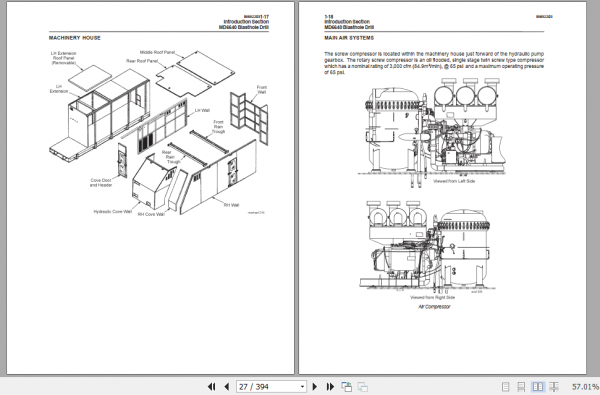This screenshot has height=395, width=600.
Task: Click the MACHINERY HOUSE heading
Action: pos(75,38)
